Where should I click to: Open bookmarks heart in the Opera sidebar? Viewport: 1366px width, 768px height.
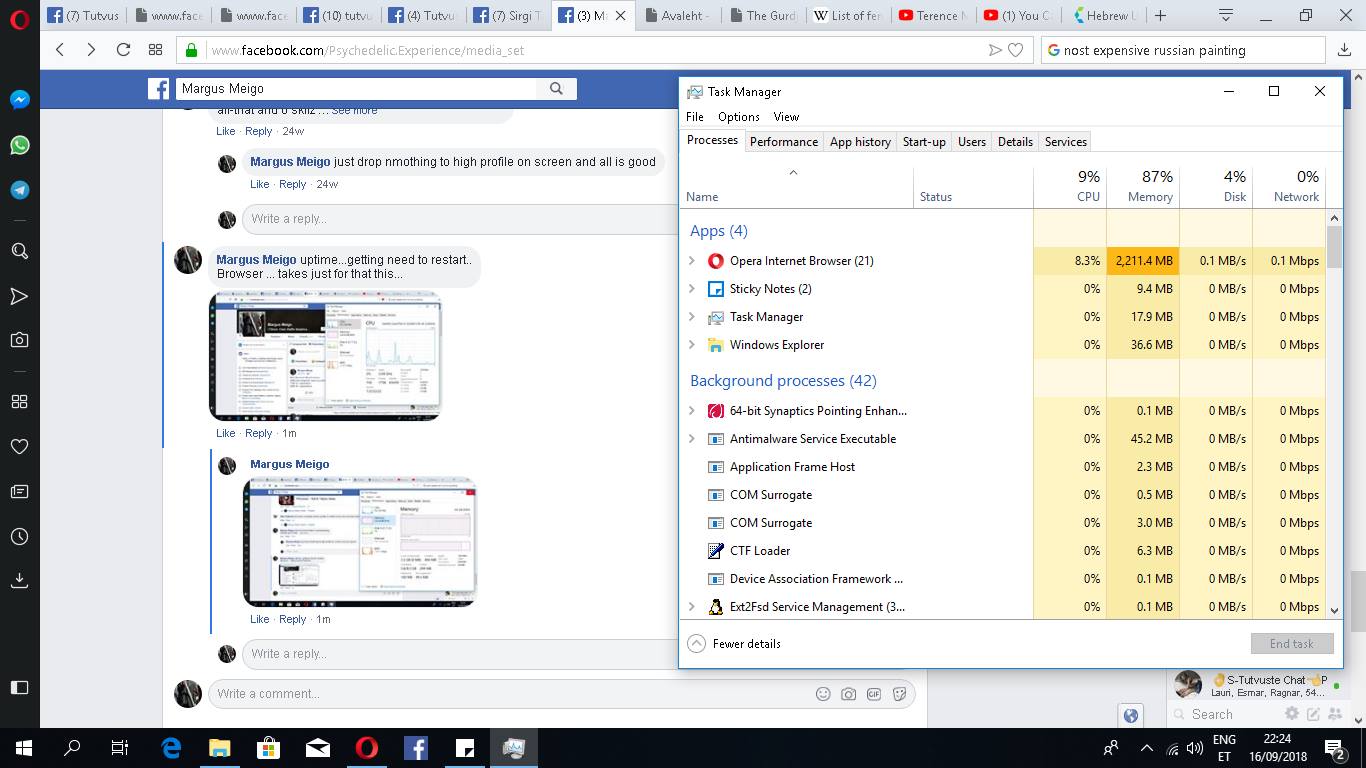coord(19,447)
